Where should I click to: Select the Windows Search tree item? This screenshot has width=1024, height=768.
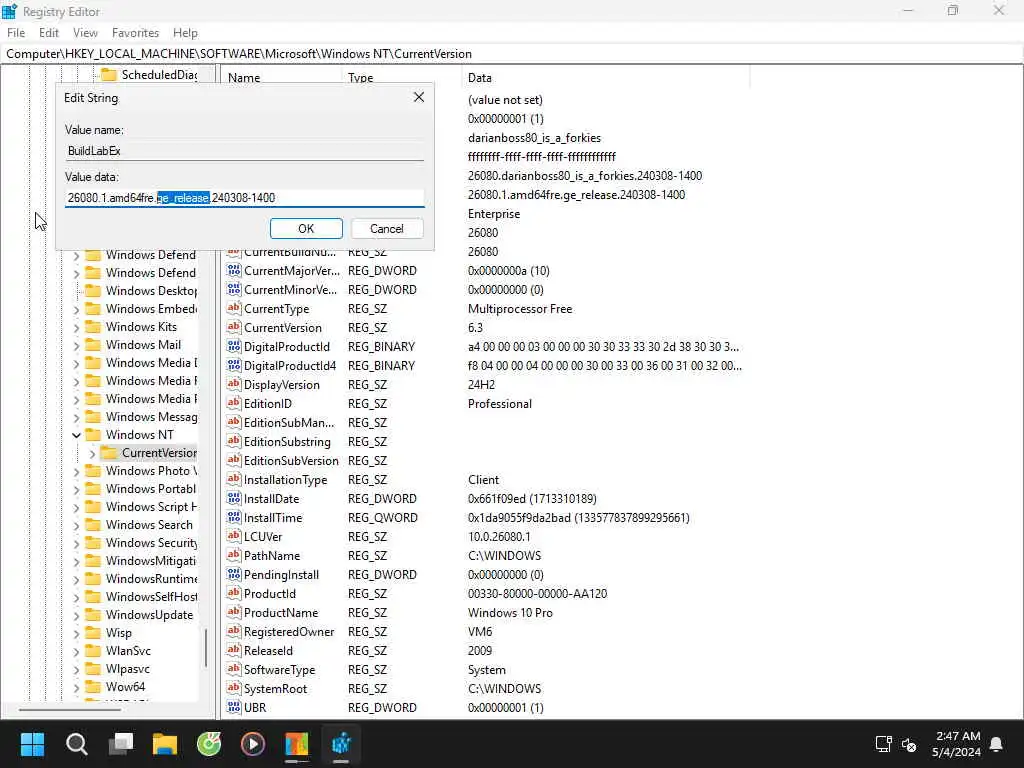(149, 525)
